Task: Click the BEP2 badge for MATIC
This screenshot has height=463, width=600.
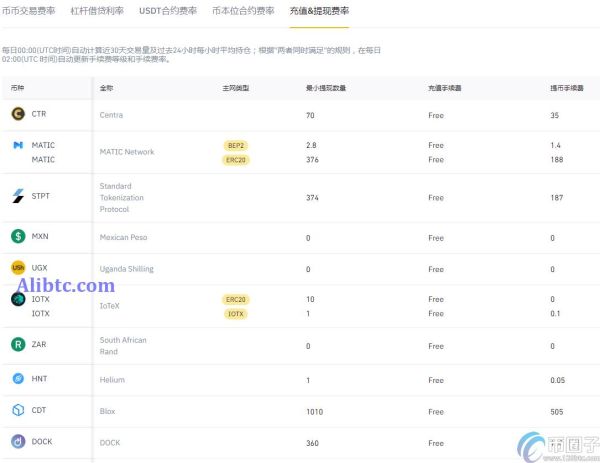Action: [236, 145]
